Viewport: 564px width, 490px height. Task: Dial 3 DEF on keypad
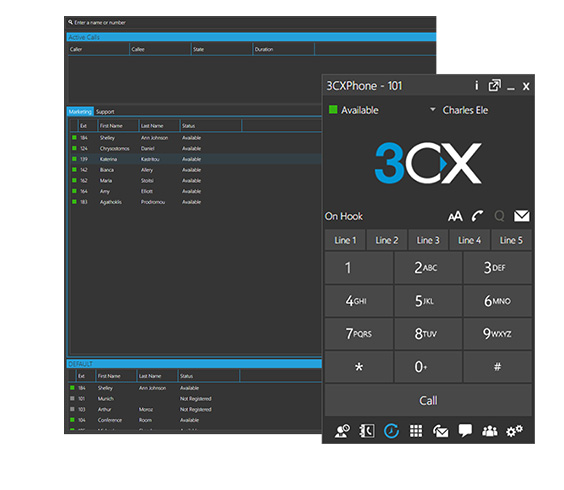497,268
